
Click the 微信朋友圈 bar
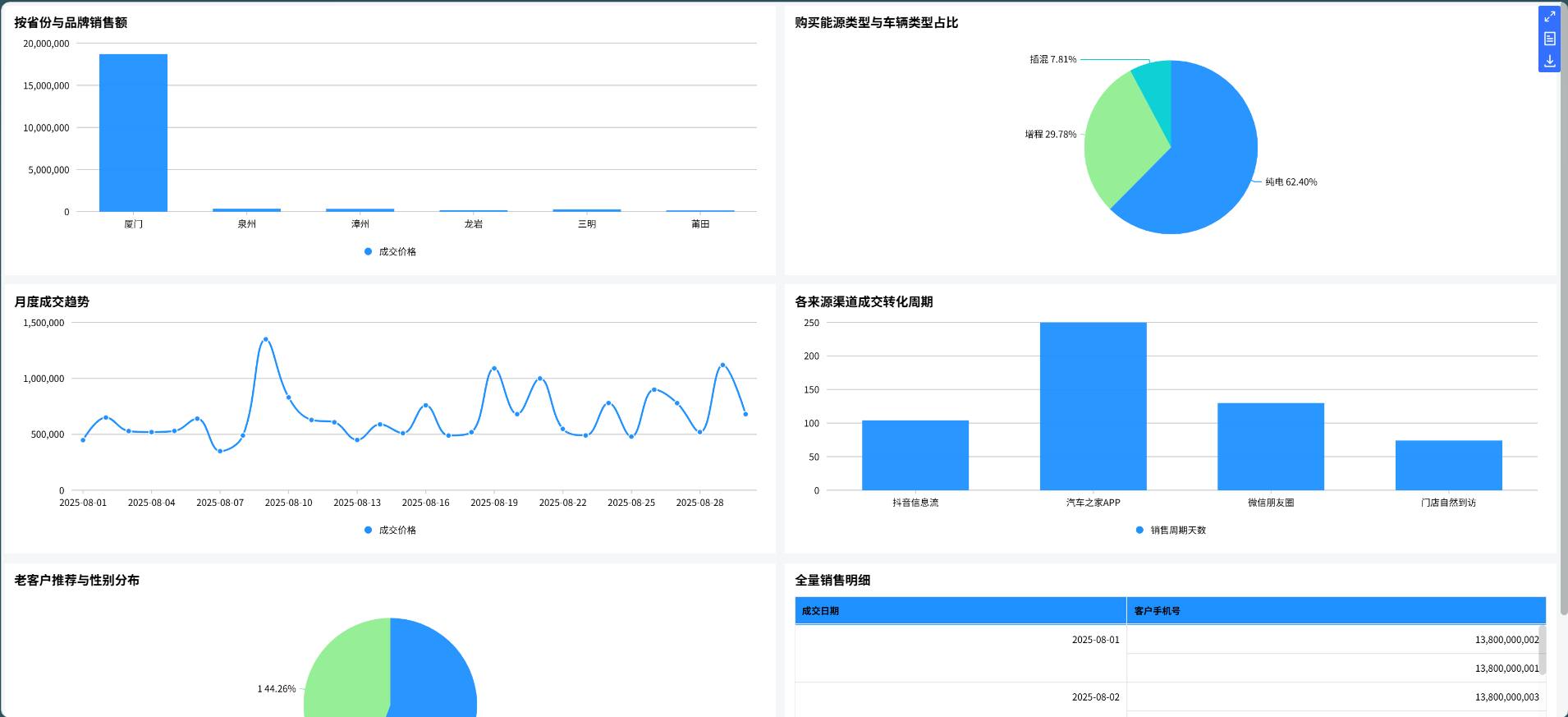1271,447
